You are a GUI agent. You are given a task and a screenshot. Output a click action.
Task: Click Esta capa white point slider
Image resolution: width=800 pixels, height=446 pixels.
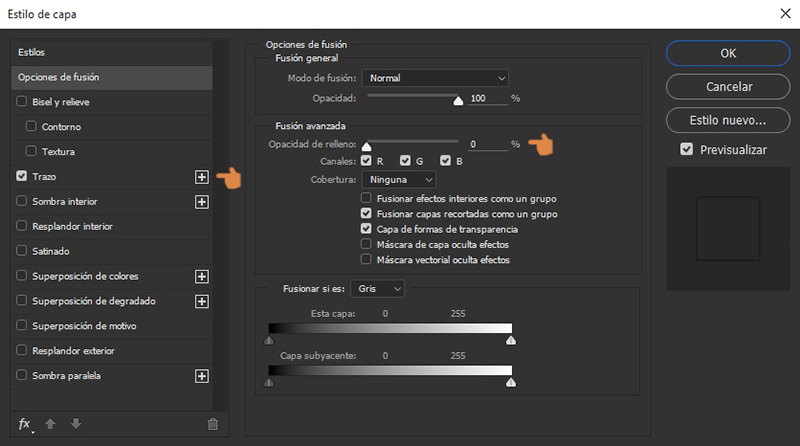(511, 340)
